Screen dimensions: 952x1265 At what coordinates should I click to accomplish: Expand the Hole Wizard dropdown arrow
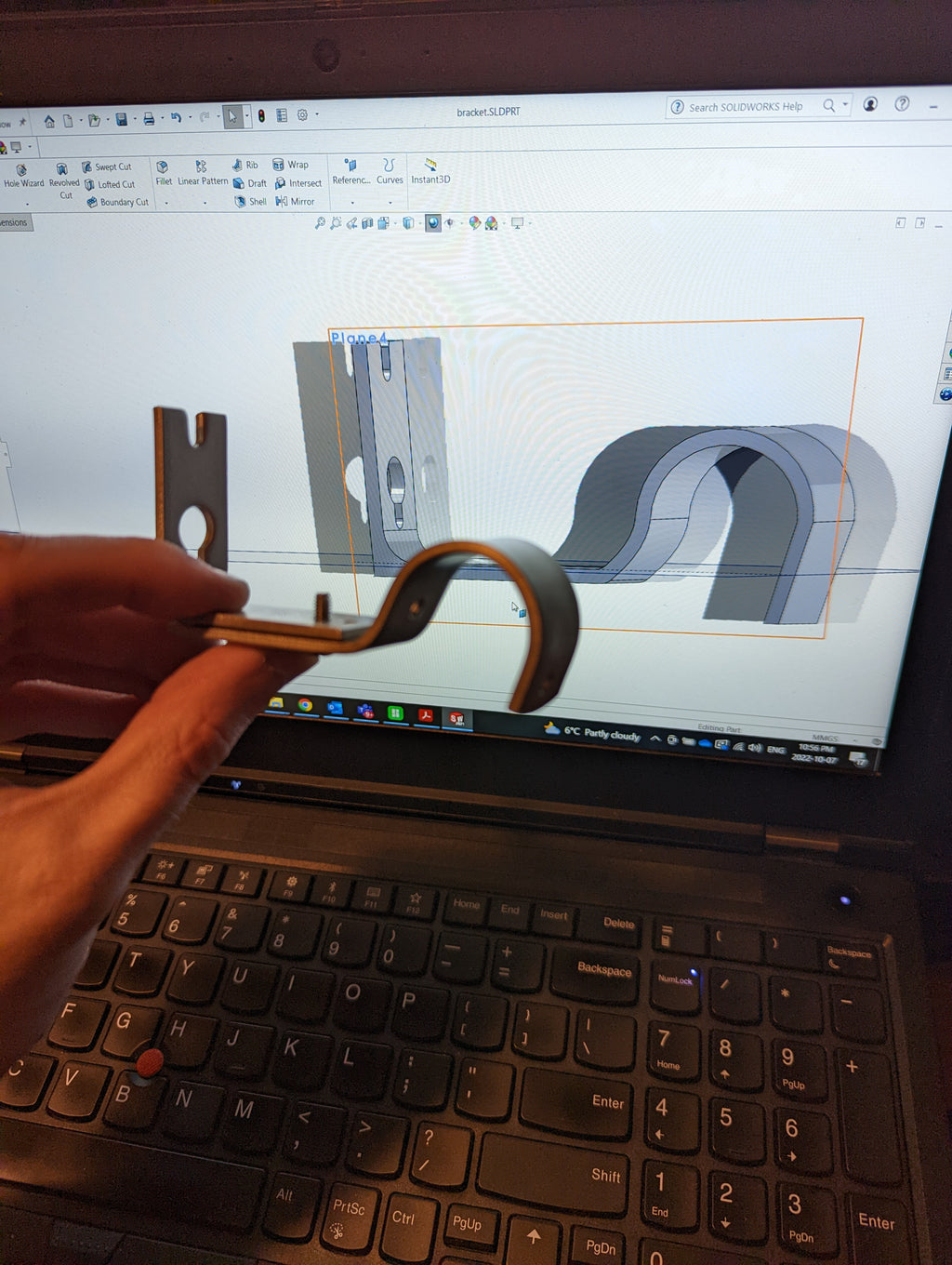(x=27, y=204)
